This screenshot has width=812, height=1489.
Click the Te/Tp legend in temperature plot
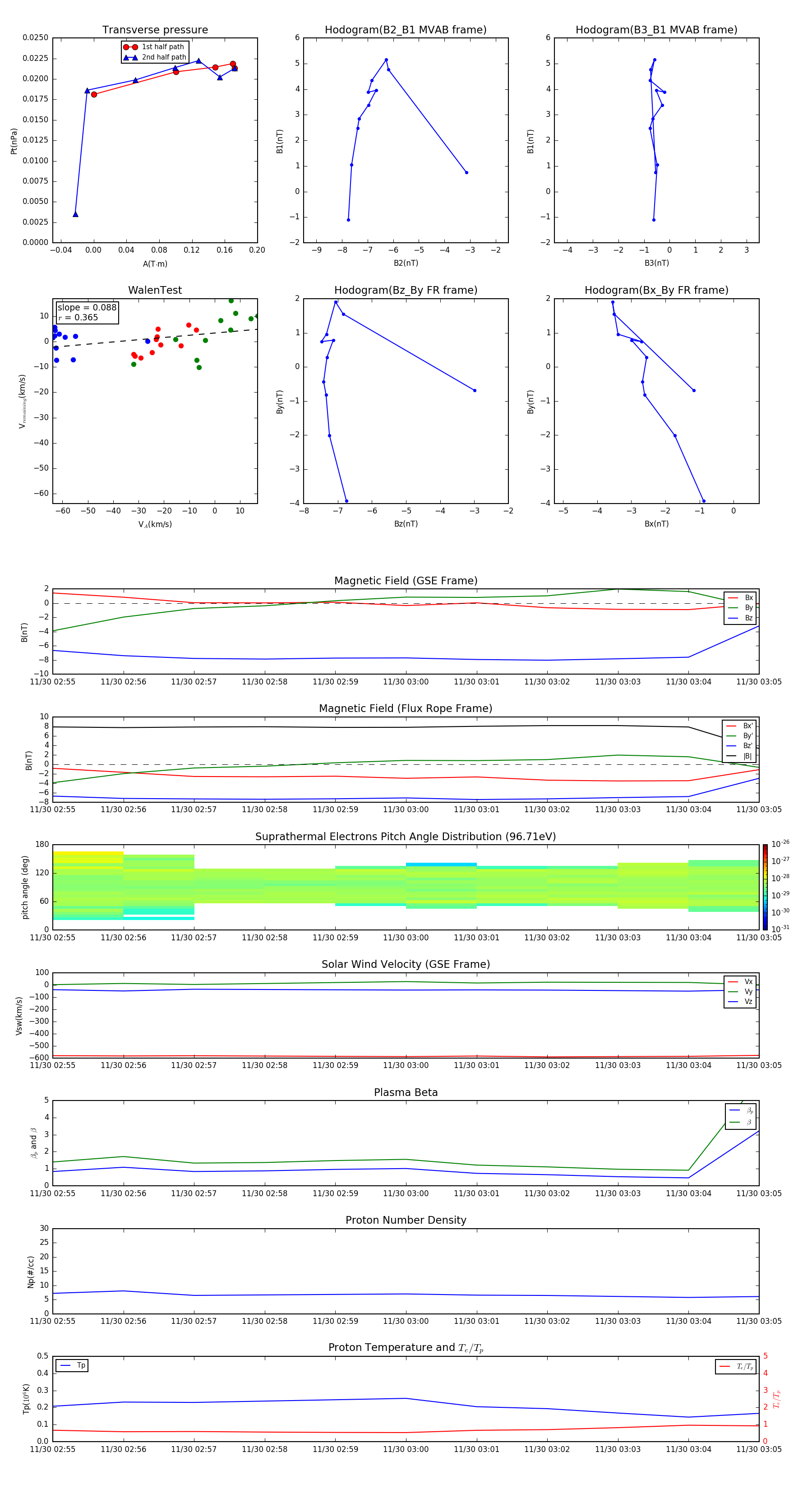[x=736, y=1366]
